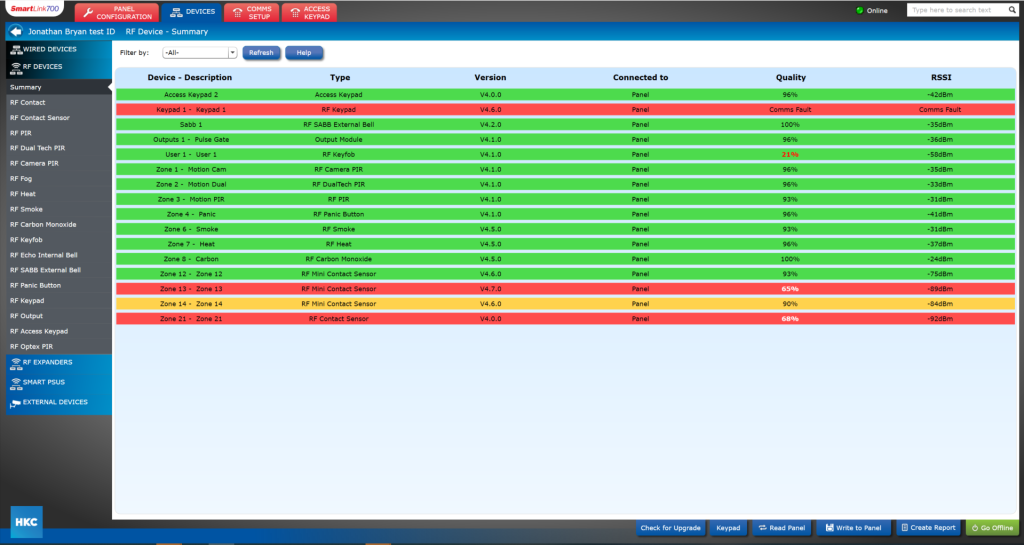This screenshot has width=1024, height=545.
Task: Open RF SABB External Bell sidebar item
Action: point(59,270)
